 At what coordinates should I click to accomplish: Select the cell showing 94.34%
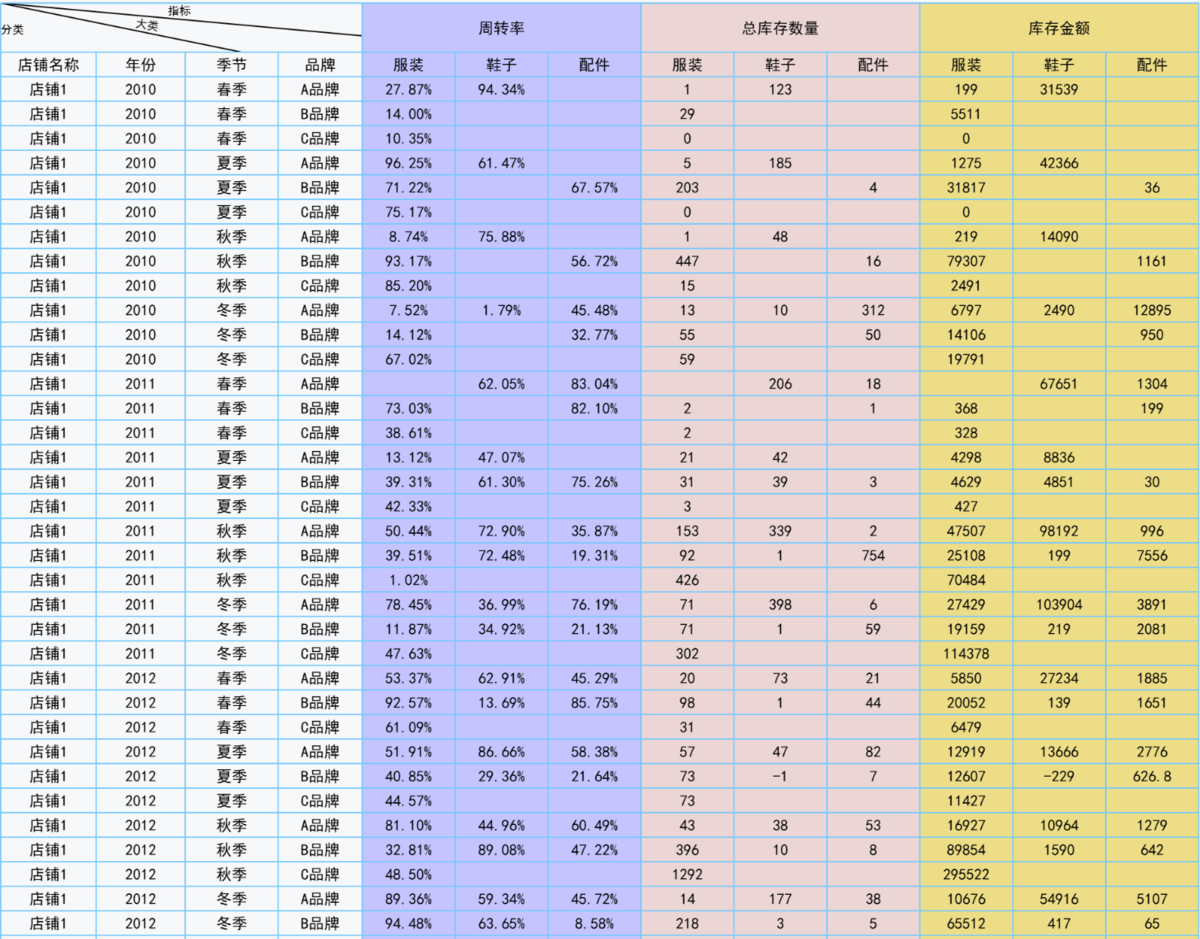(x=501, y=90)
